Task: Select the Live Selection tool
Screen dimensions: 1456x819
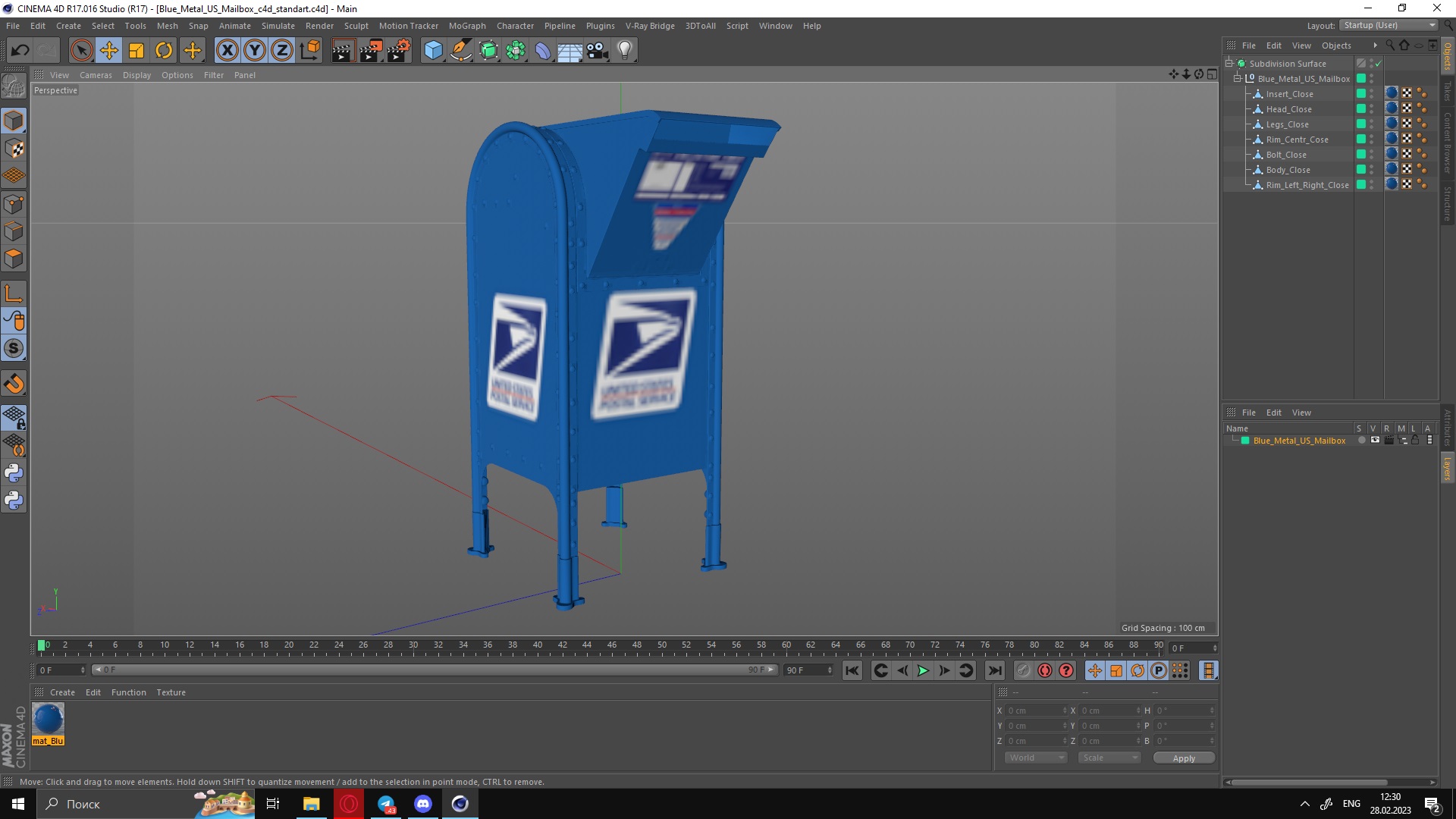Action: (81, 51)
